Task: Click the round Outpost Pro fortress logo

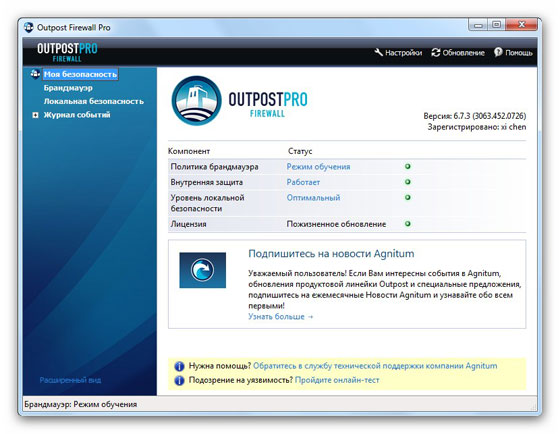Action: tap(196, 101)
